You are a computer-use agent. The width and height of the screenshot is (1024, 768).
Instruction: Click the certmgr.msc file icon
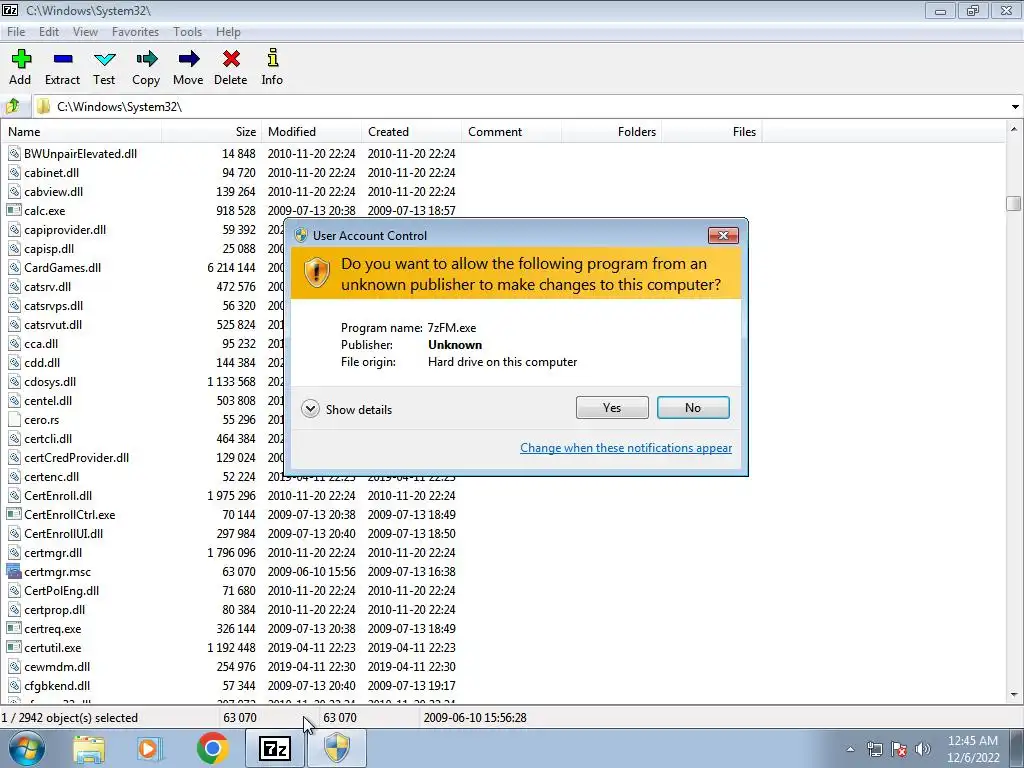14,571
